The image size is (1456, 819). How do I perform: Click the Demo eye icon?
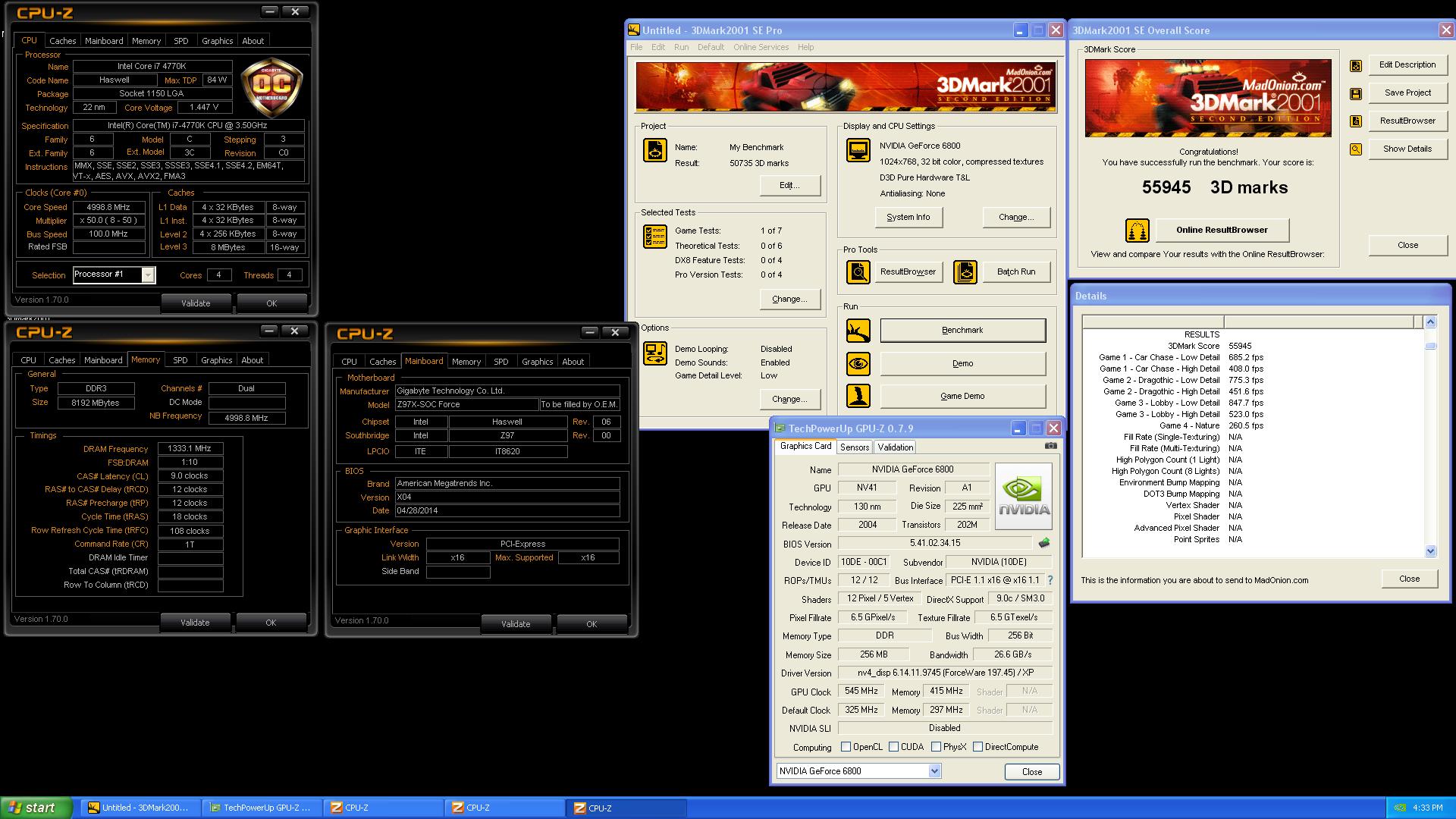(858, 364)
